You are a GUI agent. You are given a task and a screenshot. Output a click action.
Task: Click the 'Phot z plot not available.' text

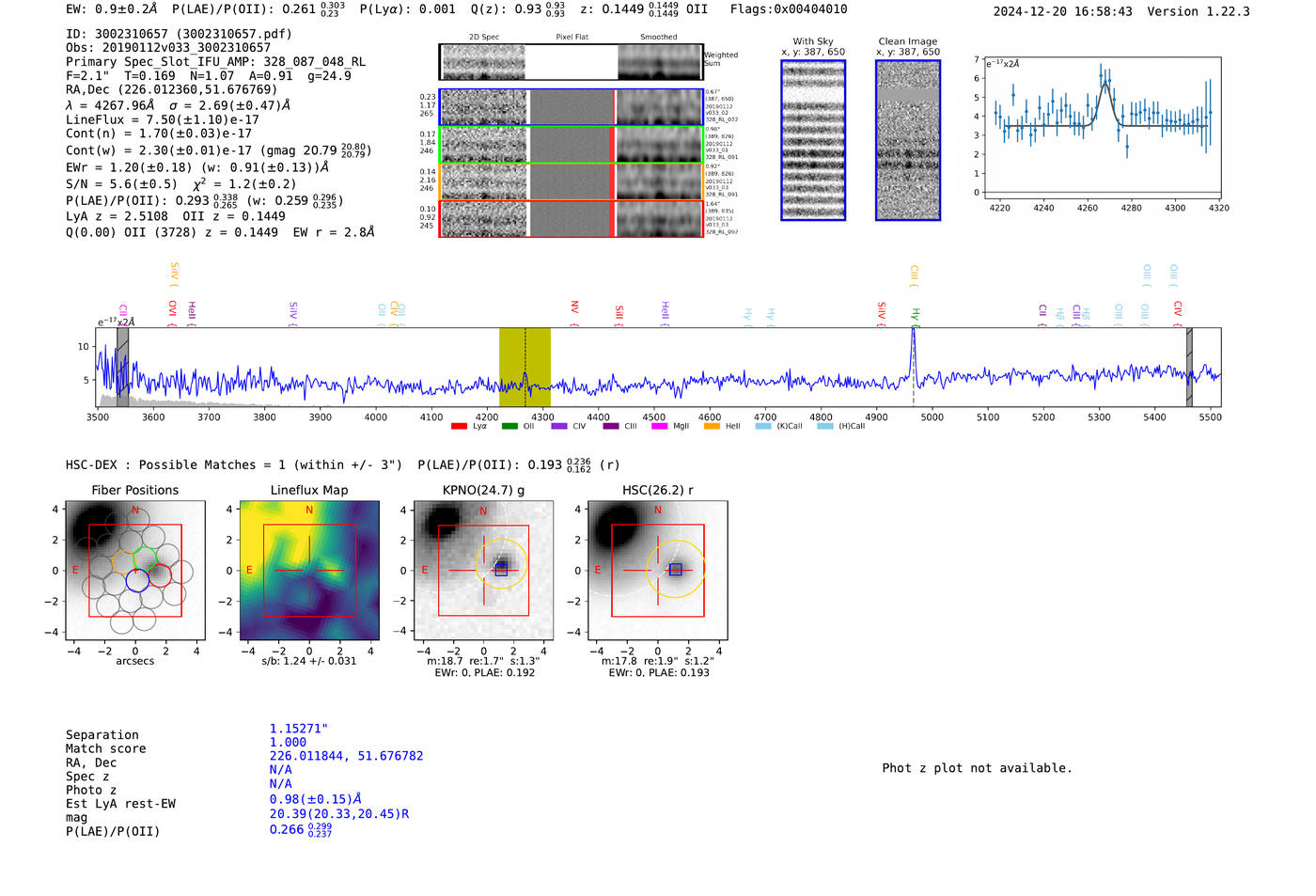[x=977, y=768]
